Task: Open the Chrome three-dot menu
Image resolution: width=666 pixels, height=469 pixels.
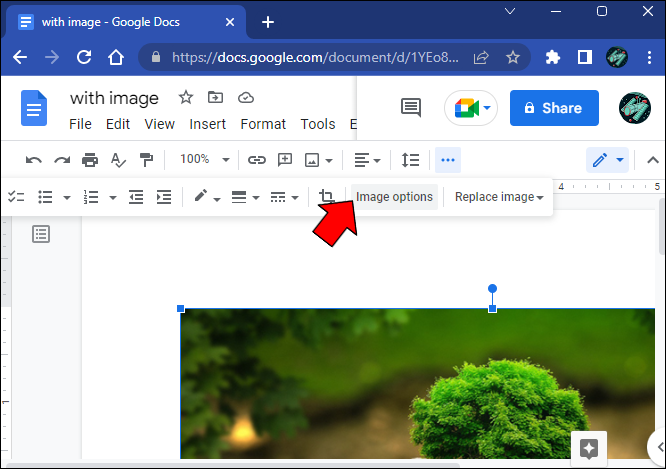Action: (649, 57)
